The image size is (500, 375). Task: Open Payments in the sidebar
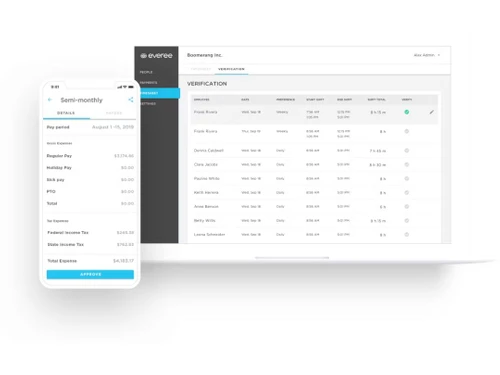[149, 83]
